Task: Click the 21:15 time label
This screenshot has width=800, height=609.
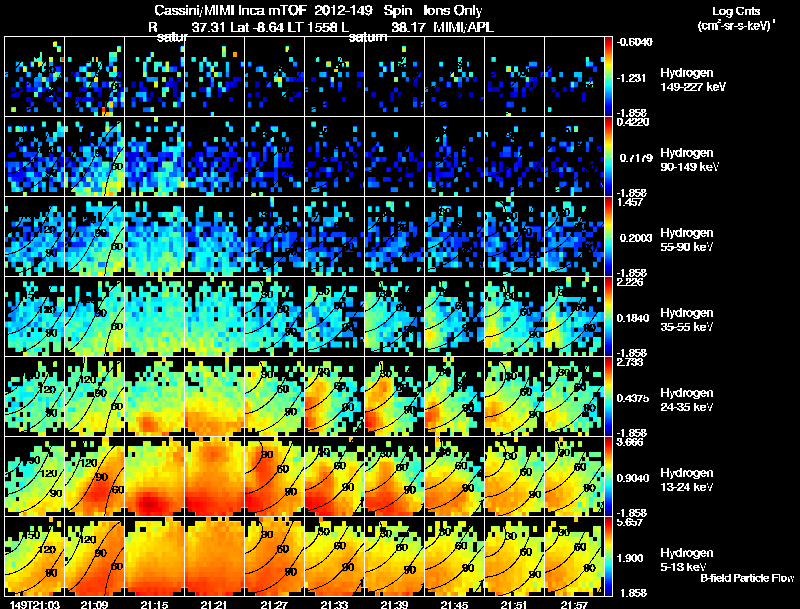Action: (154, 604)
